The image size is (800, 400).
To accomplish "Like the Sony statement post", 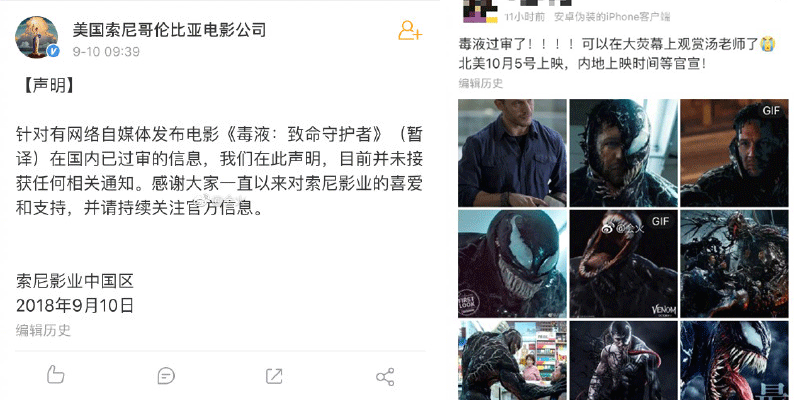I will point(55,376).
